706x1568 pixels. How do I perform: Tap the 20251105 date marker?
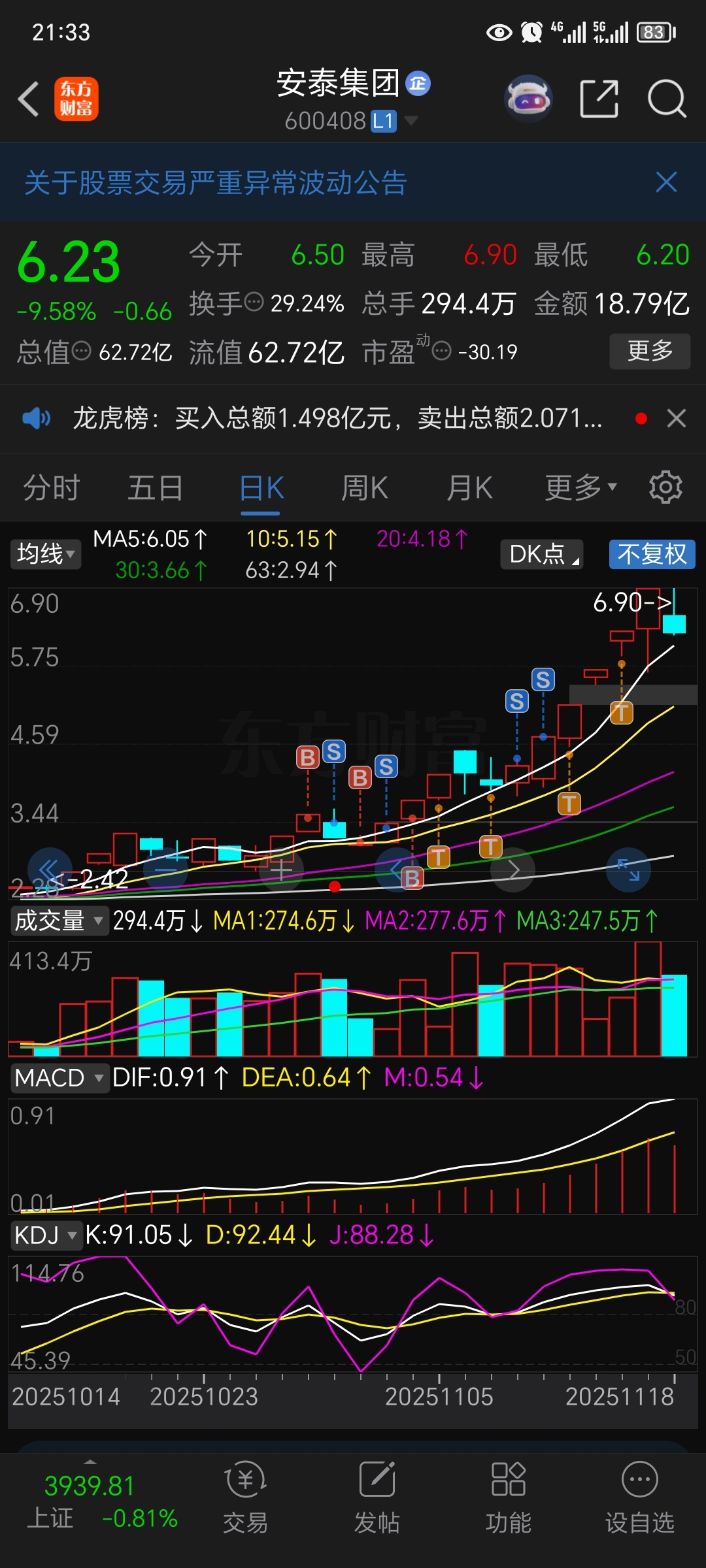click(x=439, y=1396)
